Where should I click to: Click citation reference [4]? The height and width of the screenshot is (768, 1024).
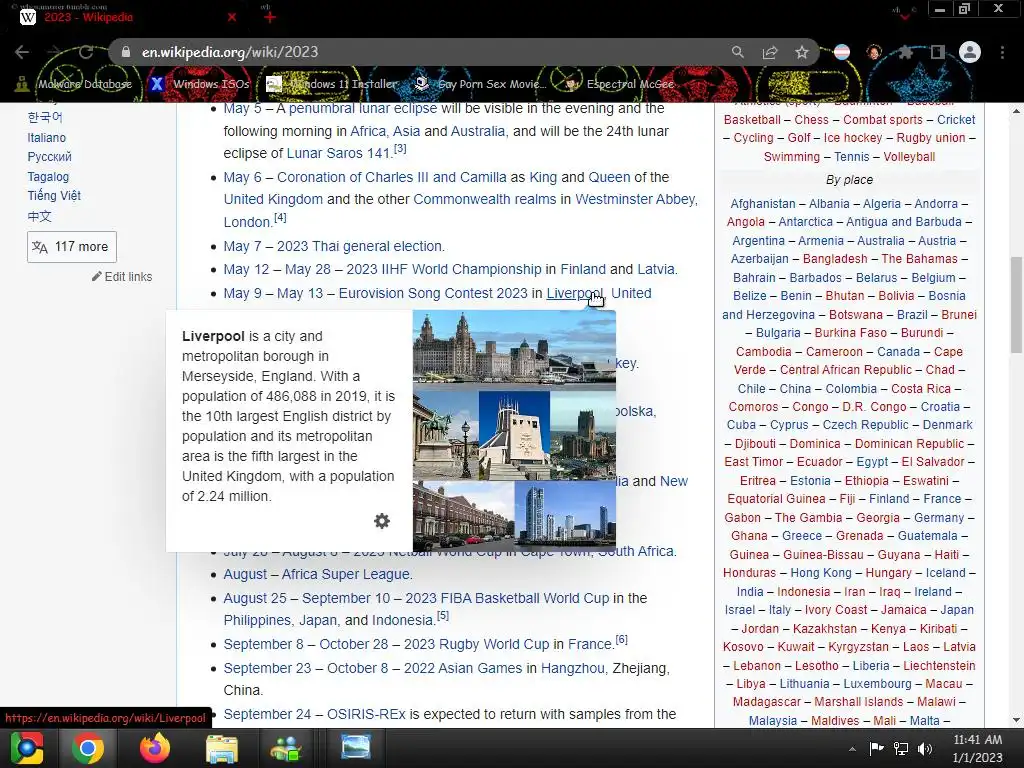pos(280,217)
